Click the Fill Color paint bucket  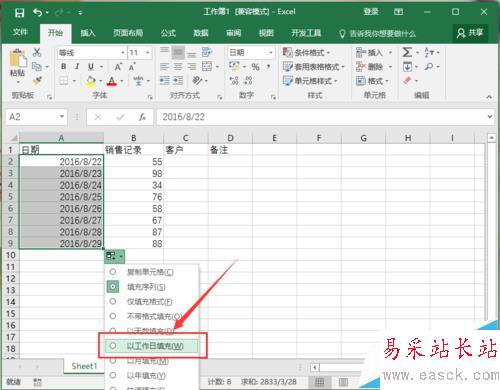(x=90, y=81)
